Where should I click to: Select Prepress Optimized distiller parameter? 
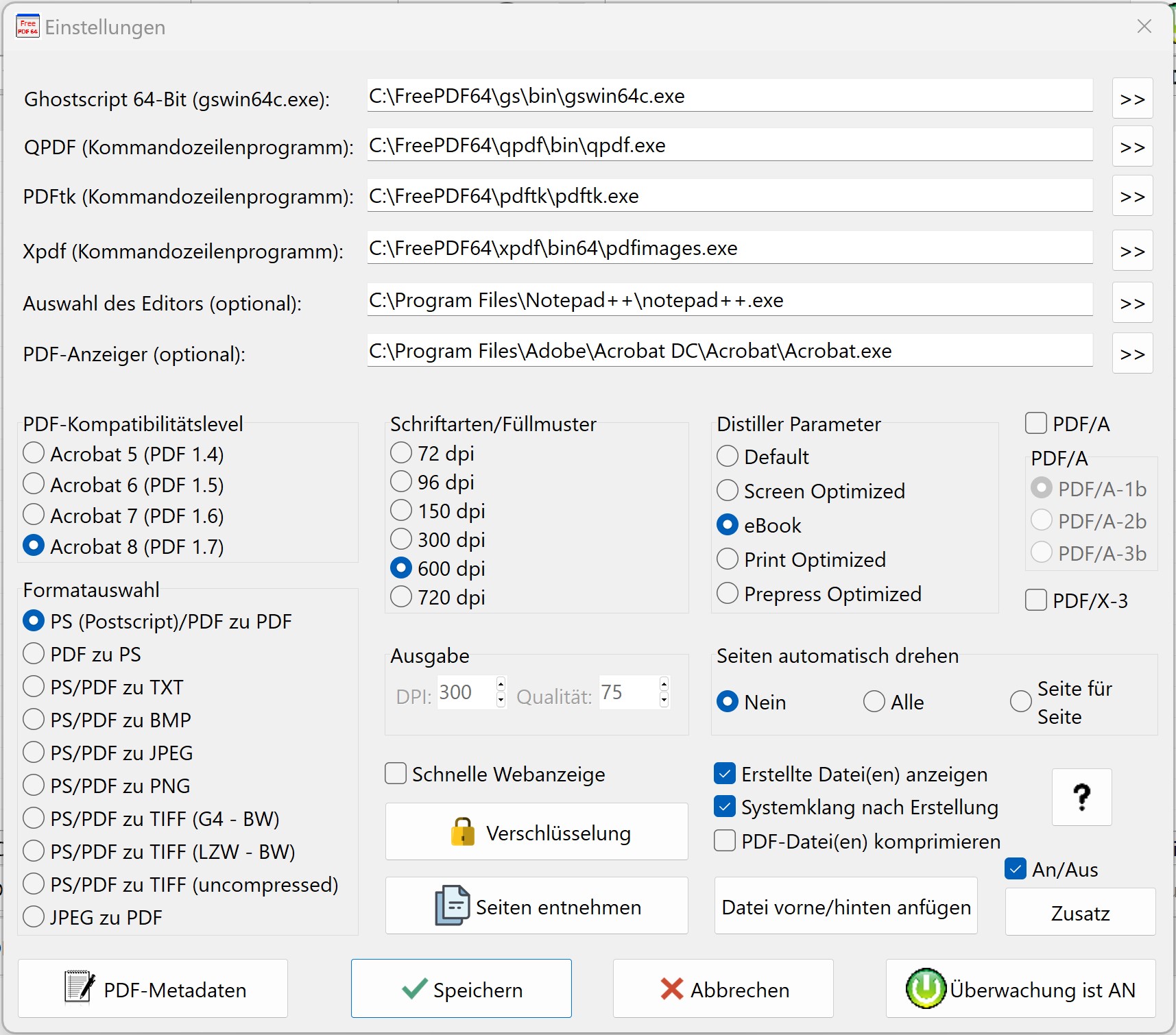pyautogui.click(x=819, y=594)
